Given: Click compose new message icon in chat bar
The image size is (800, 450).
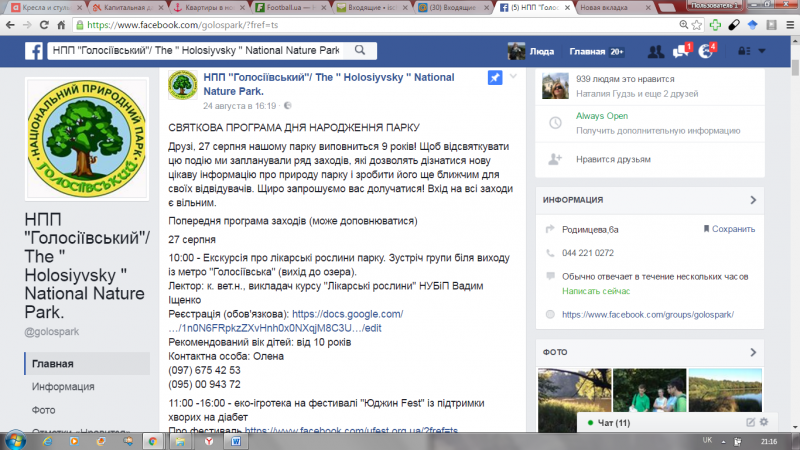Looking at the screenshot, I should (x=750, y=422).
